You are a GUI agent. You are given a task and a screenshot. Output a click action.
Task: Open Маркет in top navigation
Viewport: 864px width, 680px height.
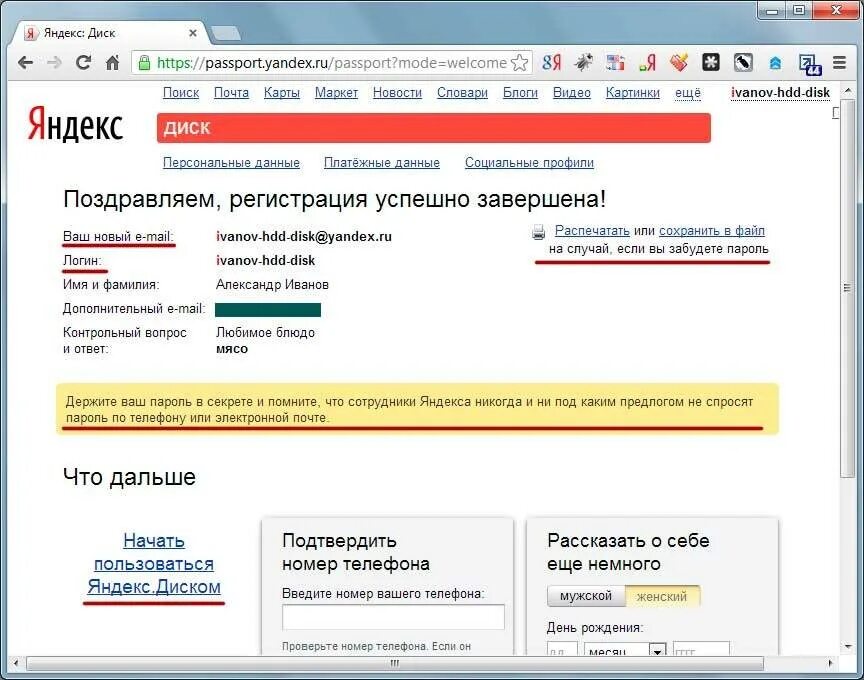[336, 93]
